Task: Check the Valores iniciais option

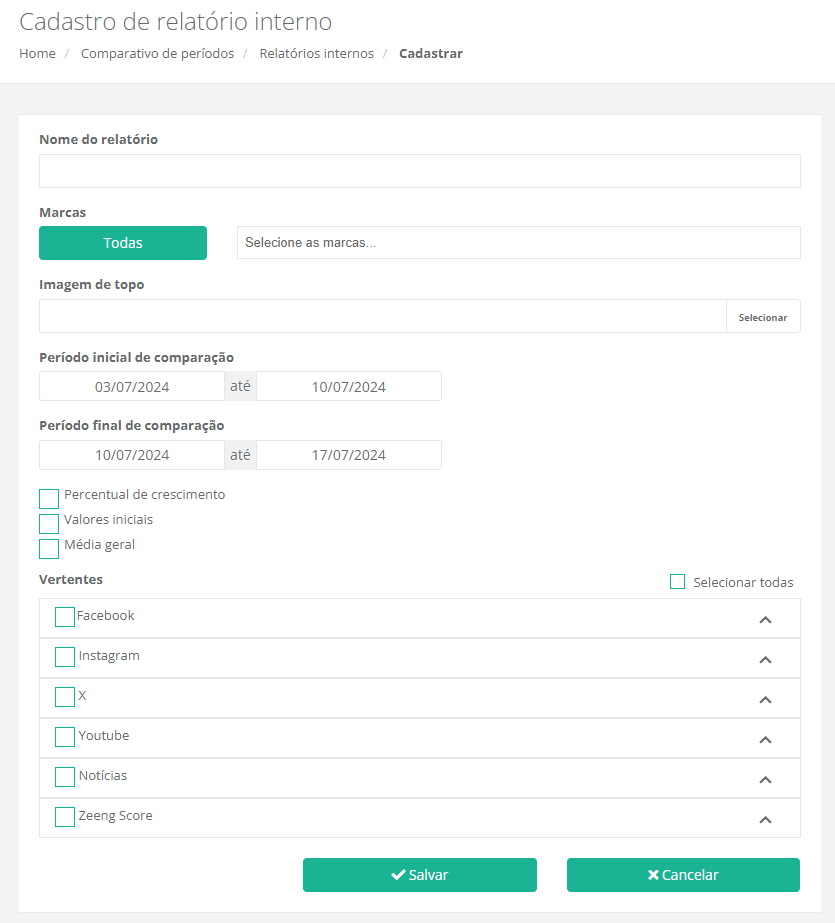Action: pos(49,523)
